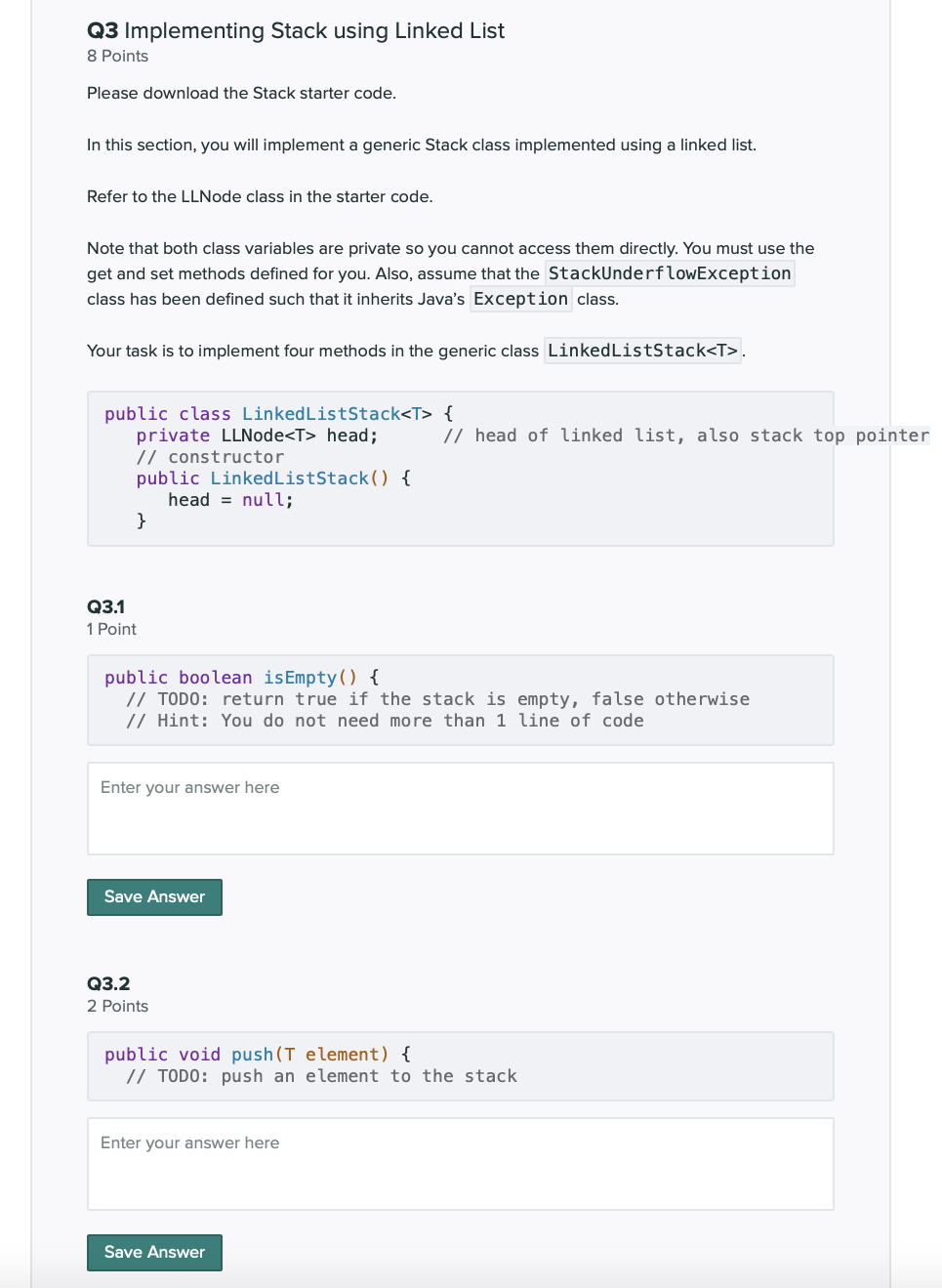Select the Exception inline code text

point(520,299)
